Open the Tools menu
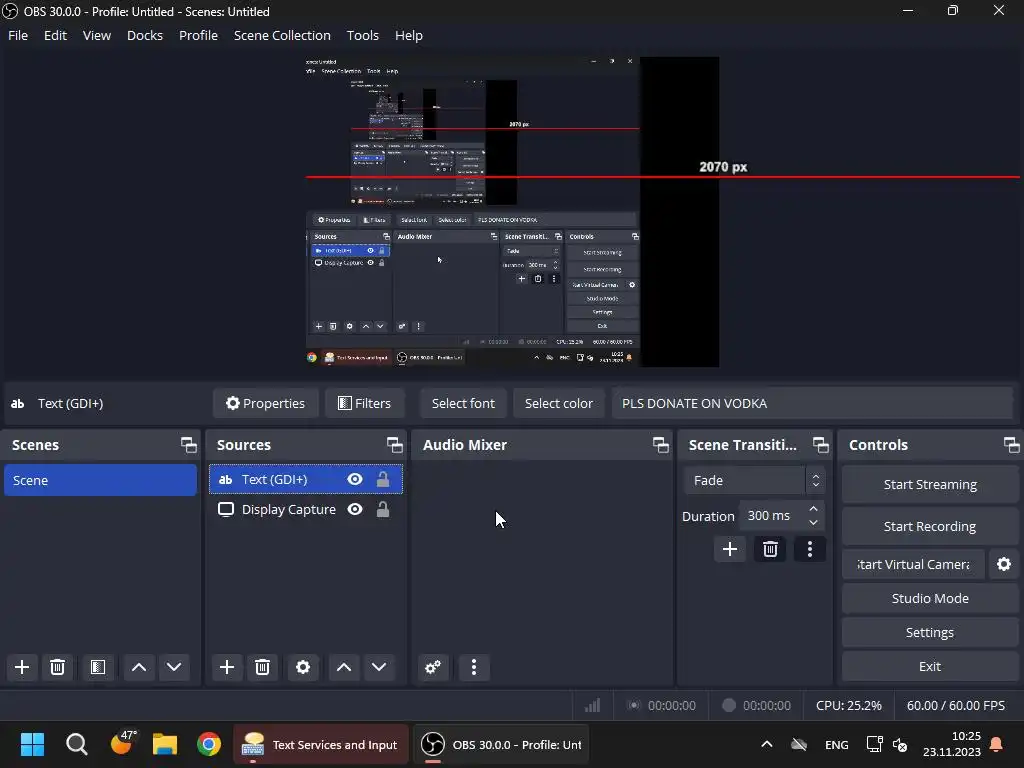The image size is (1024, 768). (362, 35)
